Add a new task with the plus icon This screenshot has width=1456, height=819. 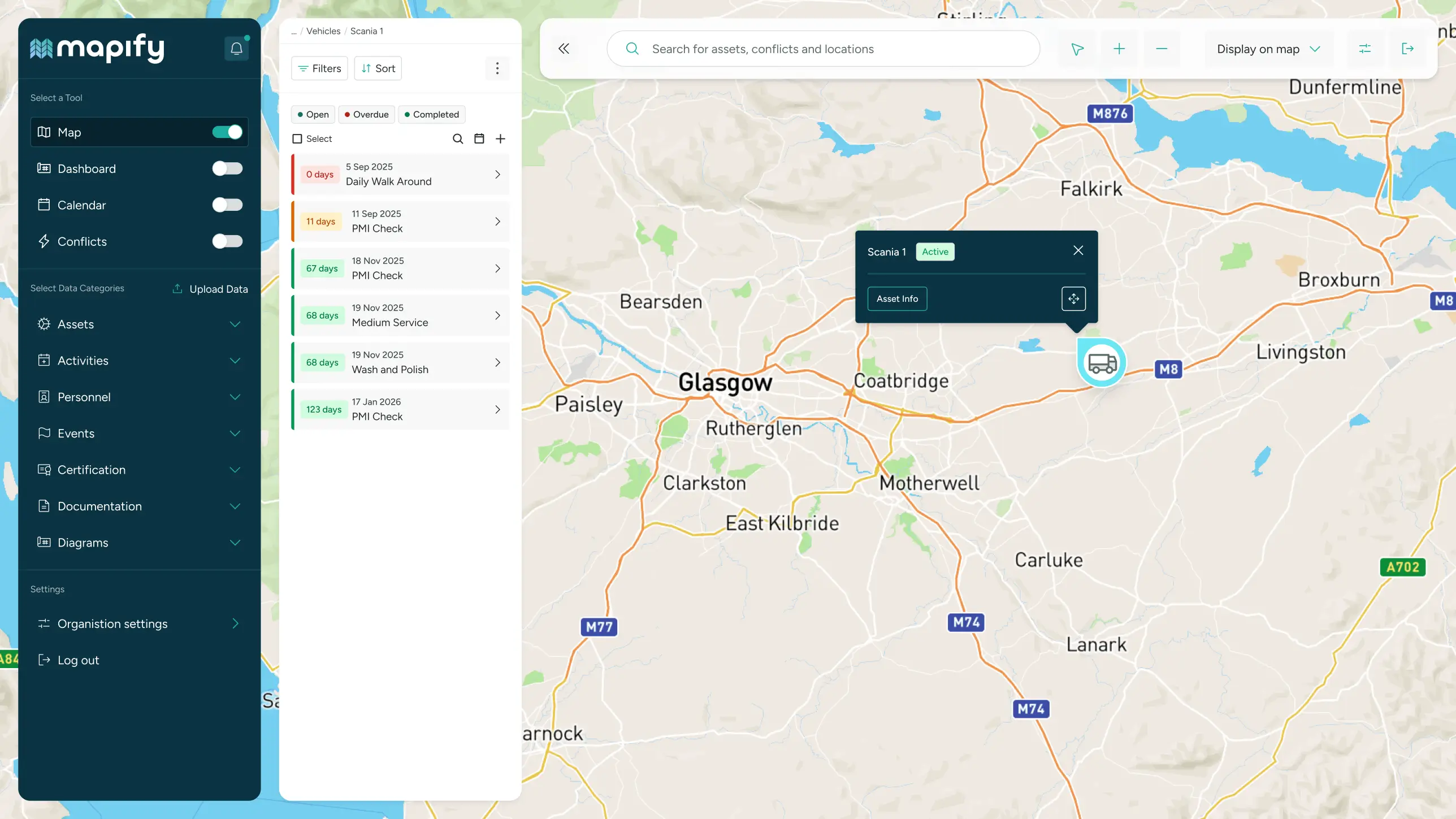pos(500,138)
